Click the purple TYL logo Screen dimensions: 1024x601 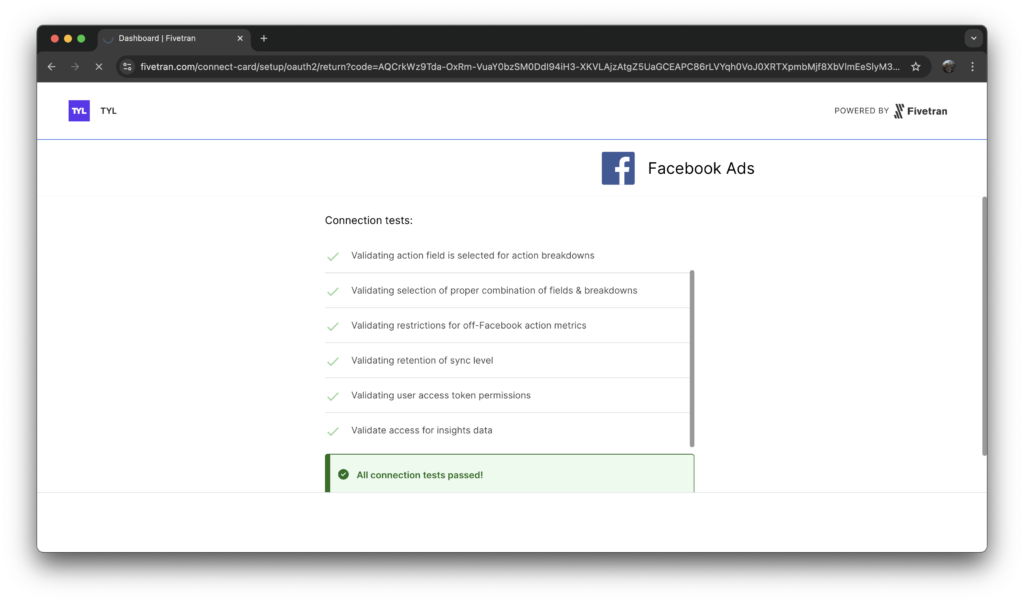point(79,110)
